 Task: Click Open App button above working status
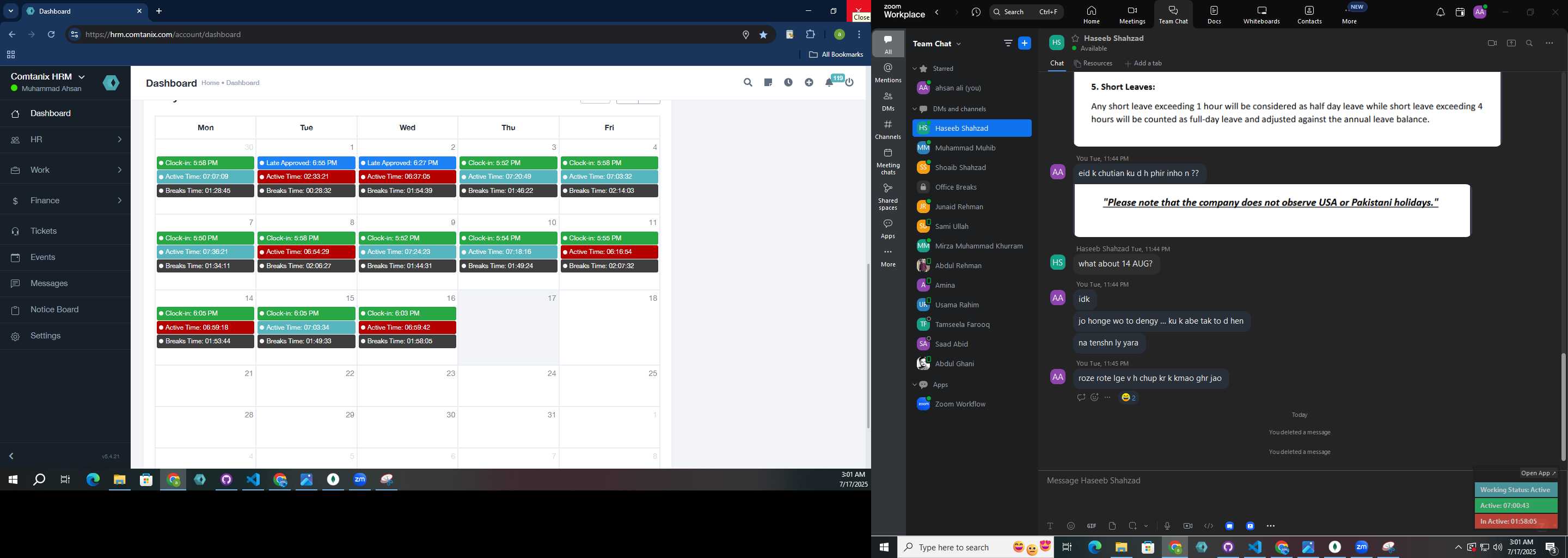(1538, 474)
